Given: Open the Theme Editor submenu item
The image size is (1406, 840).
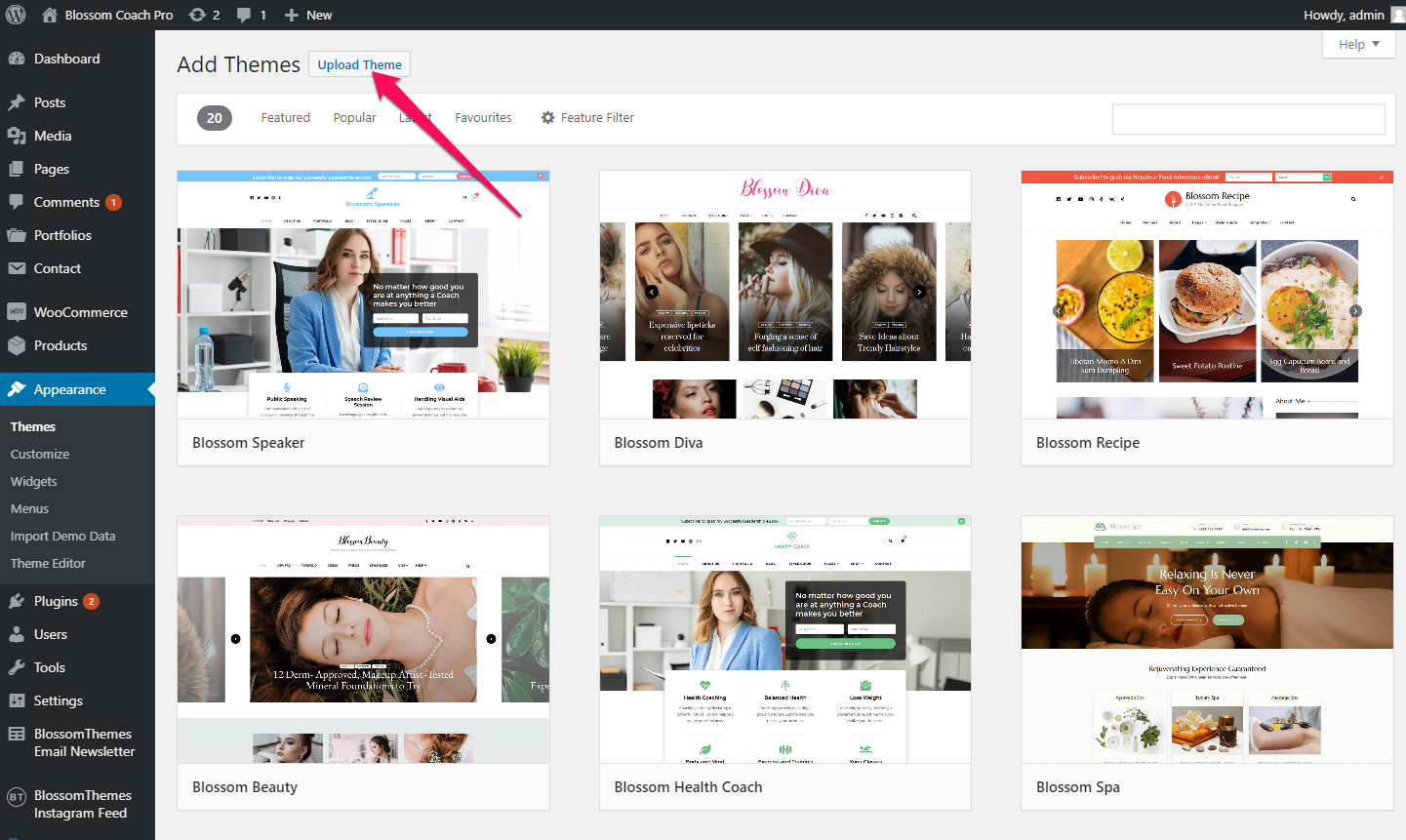Looking at the screenshot, I should click(x=48, y=563).
